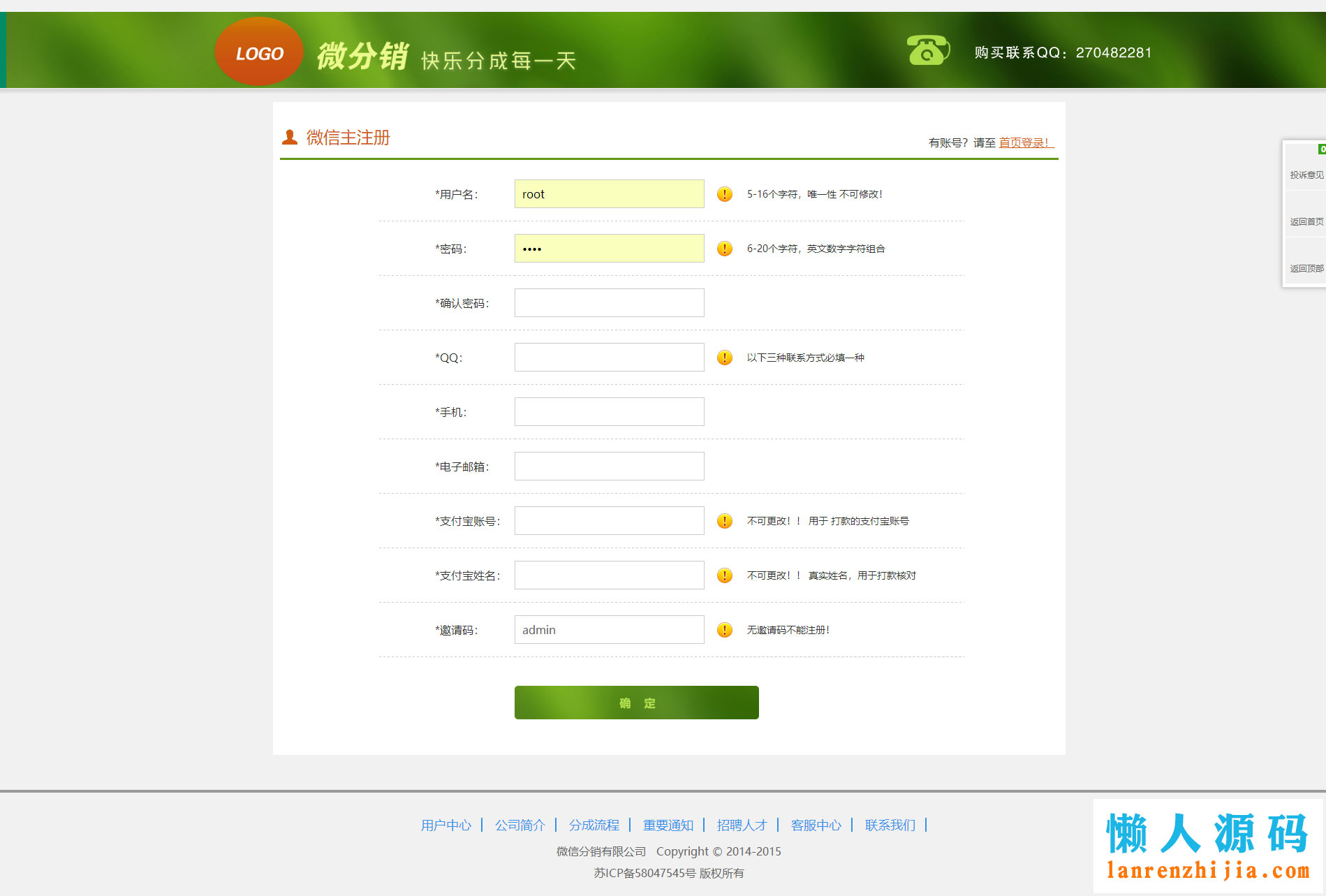Screen dimensions: 1326x896
Task: Open 用户中心 in the footer
Action: [445, 825]
